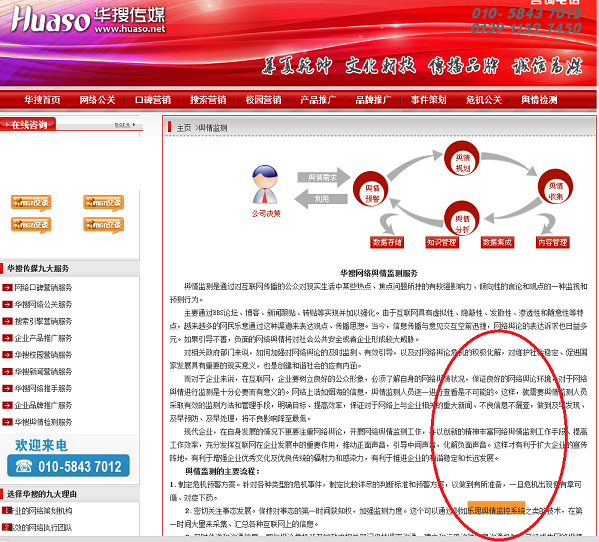The image size is (599, 542).
Task: Click the upper-left msn交谈 chat icon
Action: (31, 202)
